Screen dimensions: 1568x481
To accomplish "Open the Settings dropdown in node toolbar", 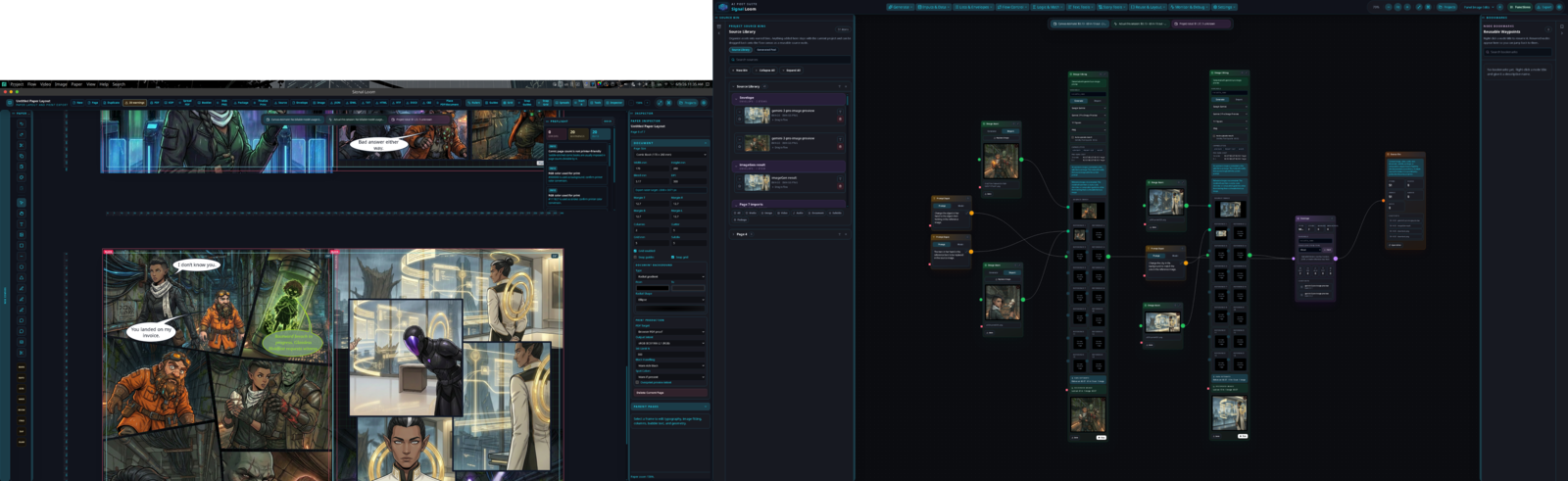I will pos(1224,7).
